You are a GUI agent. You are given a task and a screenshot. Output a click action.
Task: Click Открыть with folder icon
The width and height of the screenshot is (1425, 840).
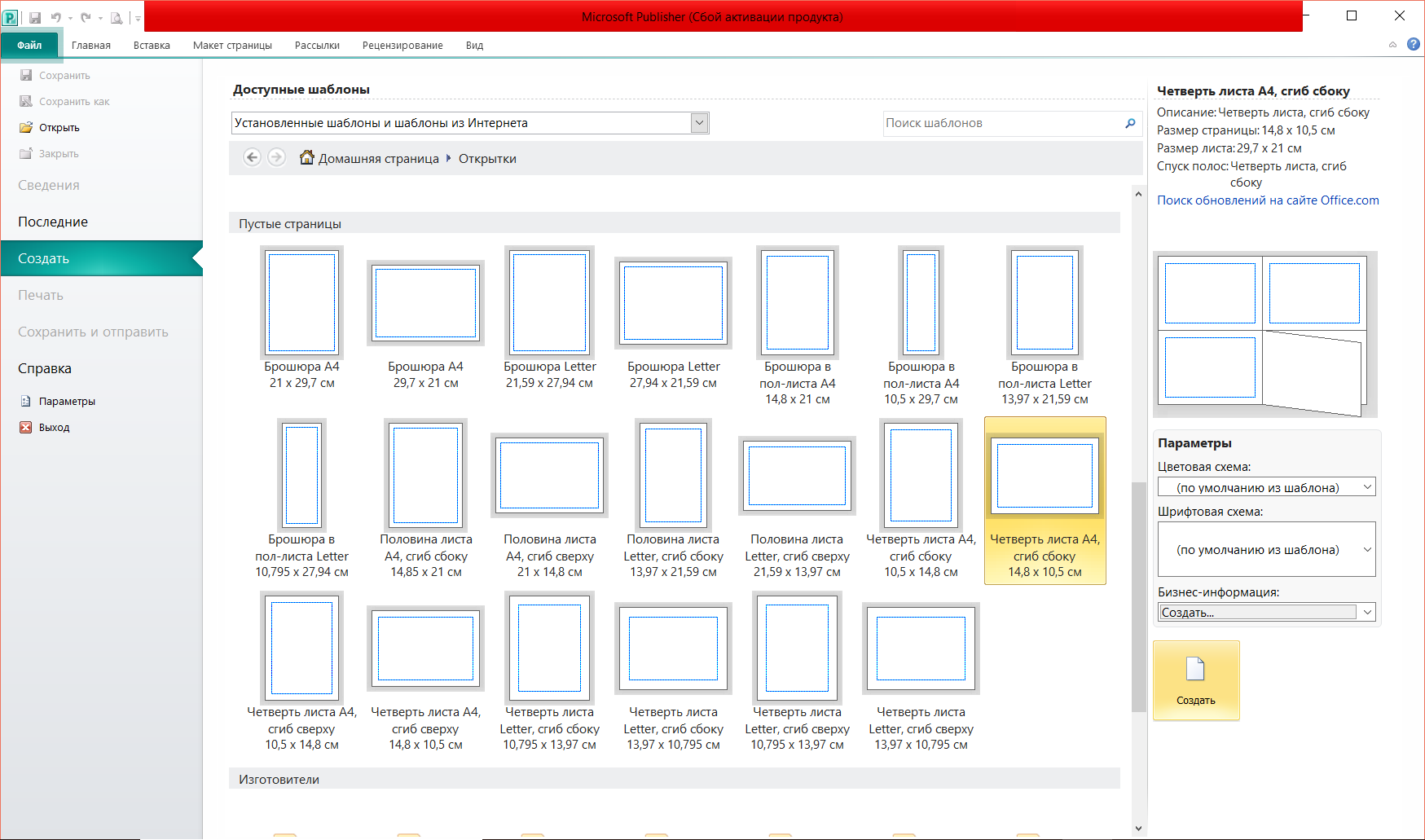point(50,127)
